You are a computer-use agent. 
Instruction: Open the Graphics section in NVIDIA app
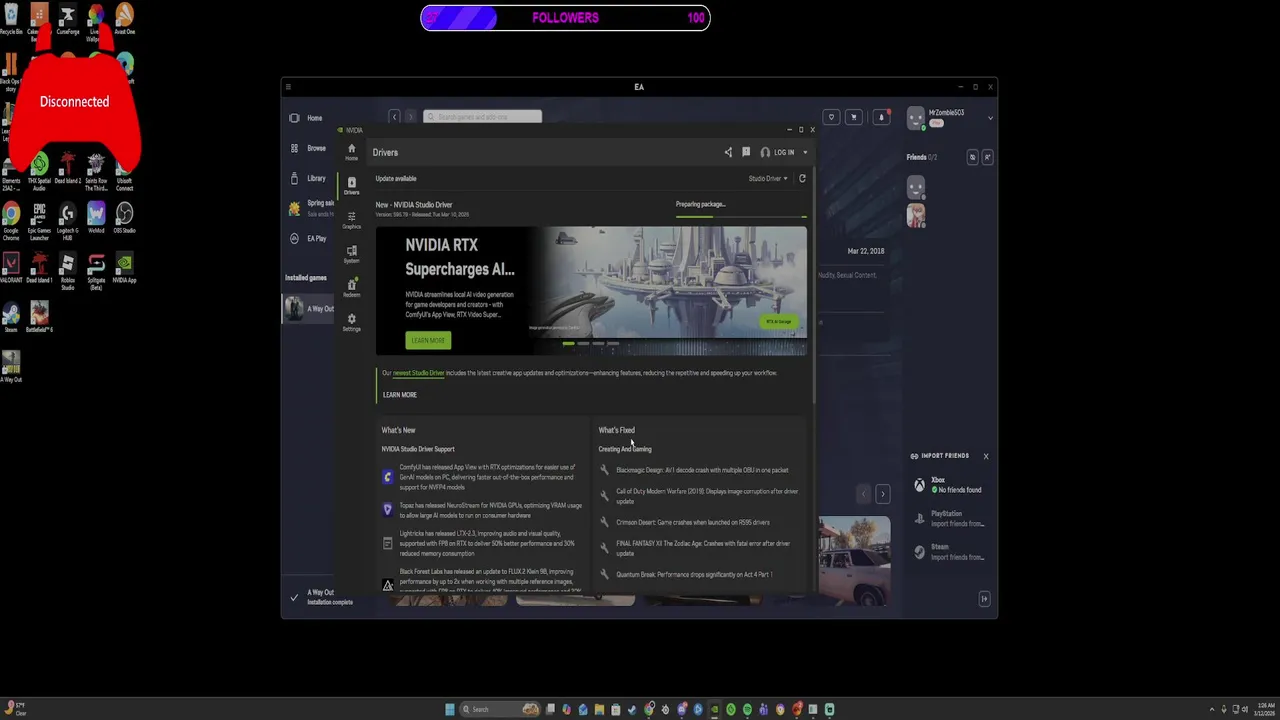[x=351, y=220]
